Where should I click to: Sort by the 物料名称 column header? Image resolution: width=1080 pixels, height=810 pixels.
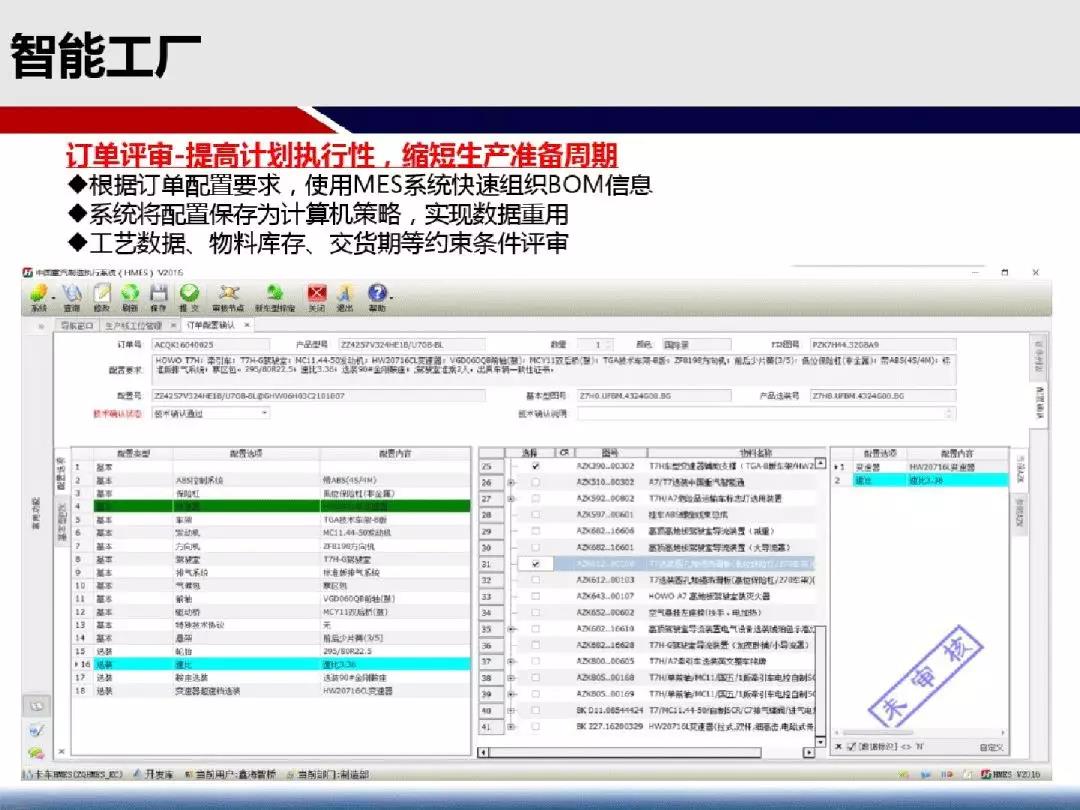[x=756, y=453]
